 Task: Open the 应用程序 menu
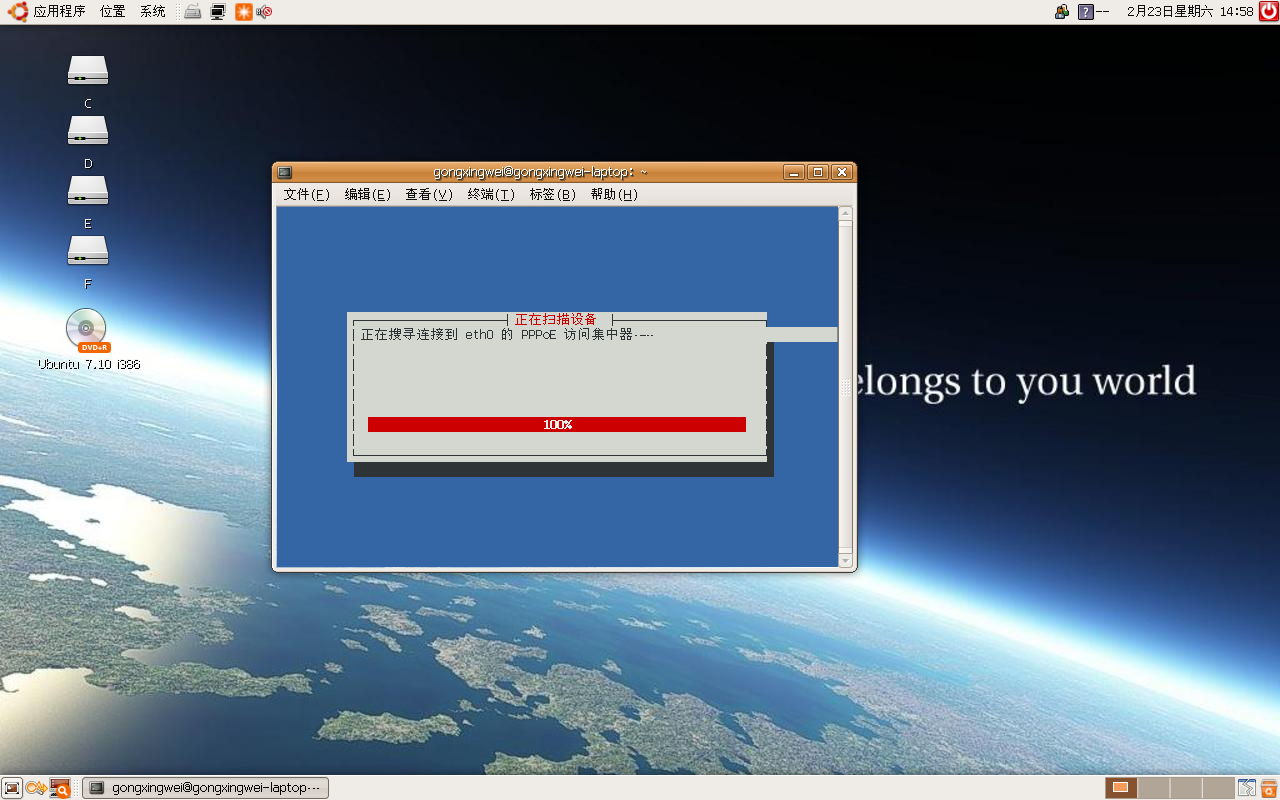point(59,12)
